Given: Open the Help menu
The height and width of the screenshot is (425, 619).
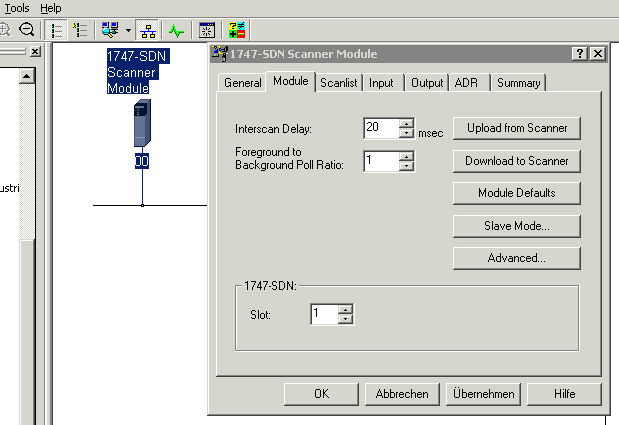Looking at the screenshot, I should pos(50,8).
